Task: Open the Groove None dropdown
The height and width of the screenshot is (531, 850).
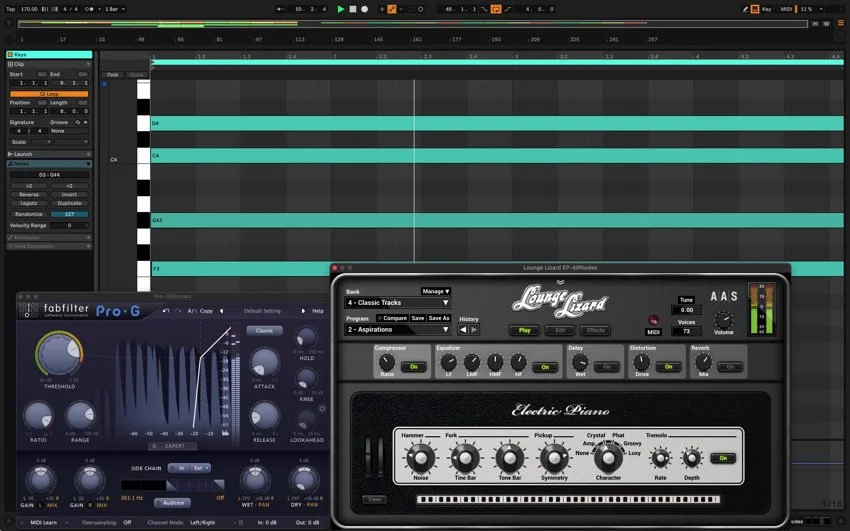Action: click(69, 131)
